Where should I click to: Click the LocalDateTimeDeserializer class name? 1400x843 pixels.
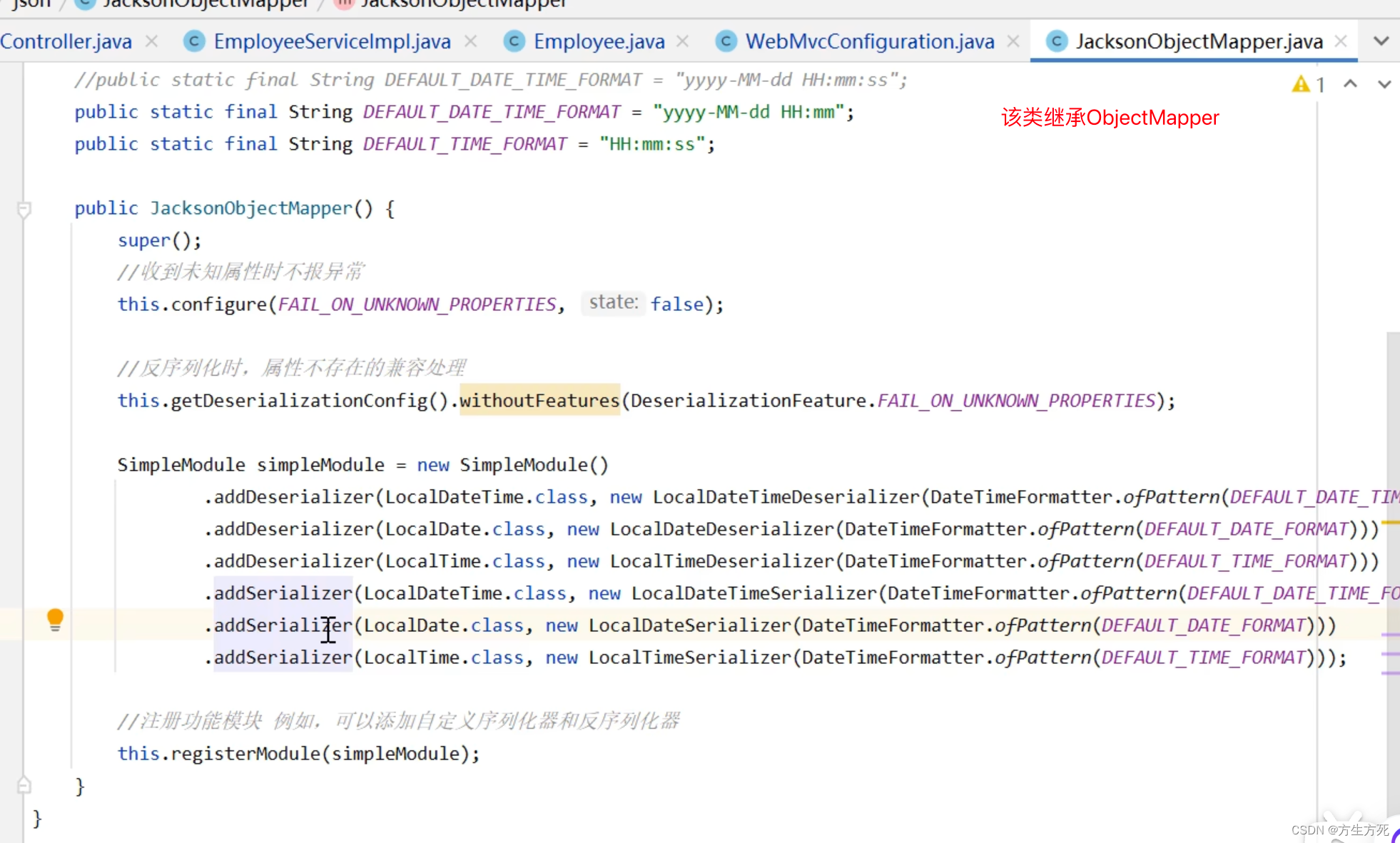coord(786,497)
